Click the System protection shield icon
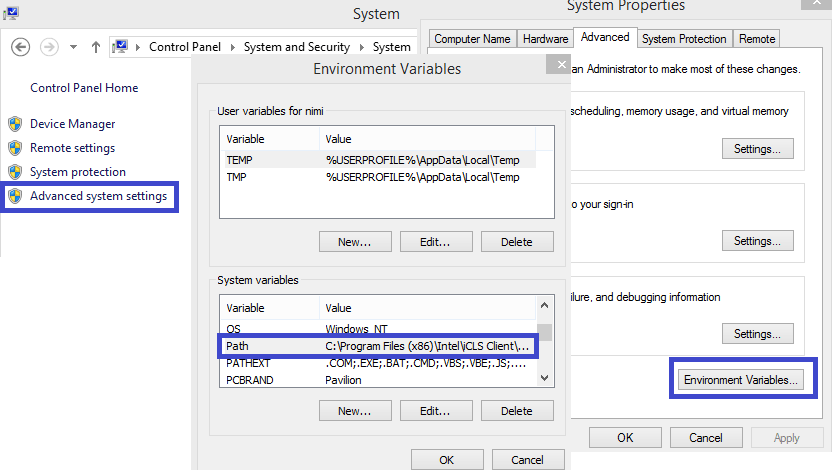Image resolution: width=840 pixels, height=470 pixels. coord(15,172)
